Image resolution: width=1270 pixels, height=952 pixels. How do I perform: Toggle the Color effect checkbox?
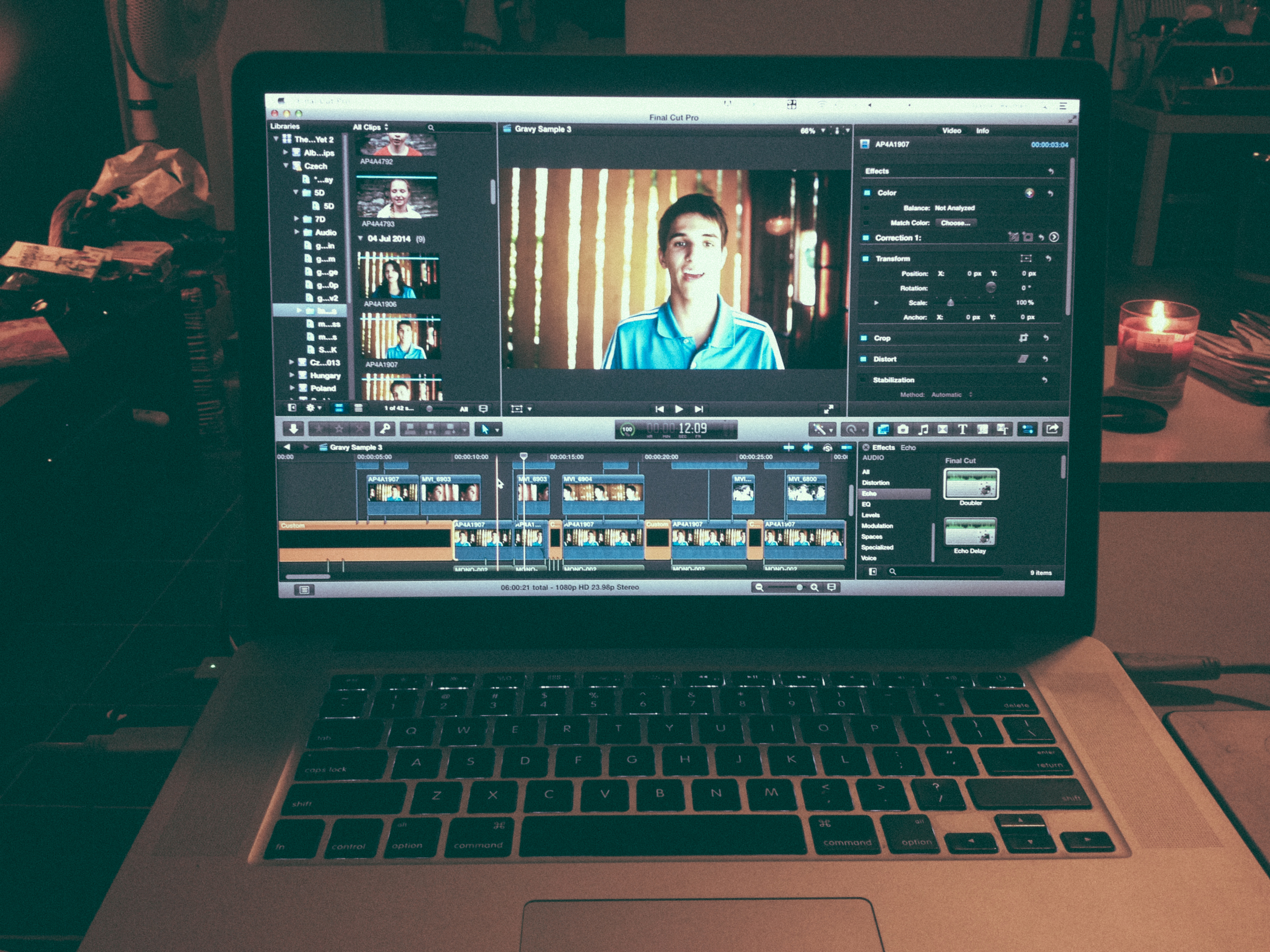pyautogui.click(x=867, y=193)
